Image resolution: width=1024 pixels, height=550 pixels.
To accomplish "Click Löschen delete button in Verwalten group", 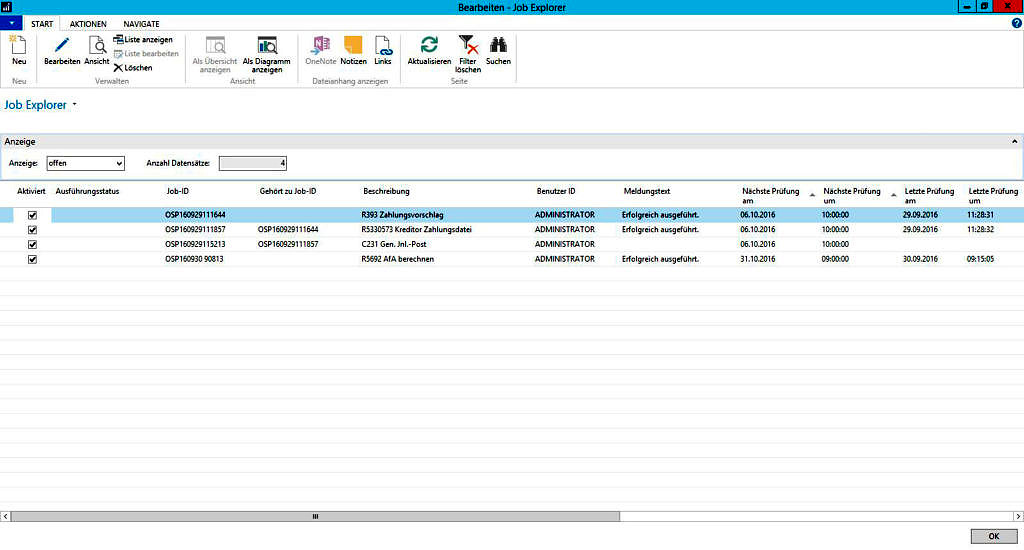I will 133,68.
